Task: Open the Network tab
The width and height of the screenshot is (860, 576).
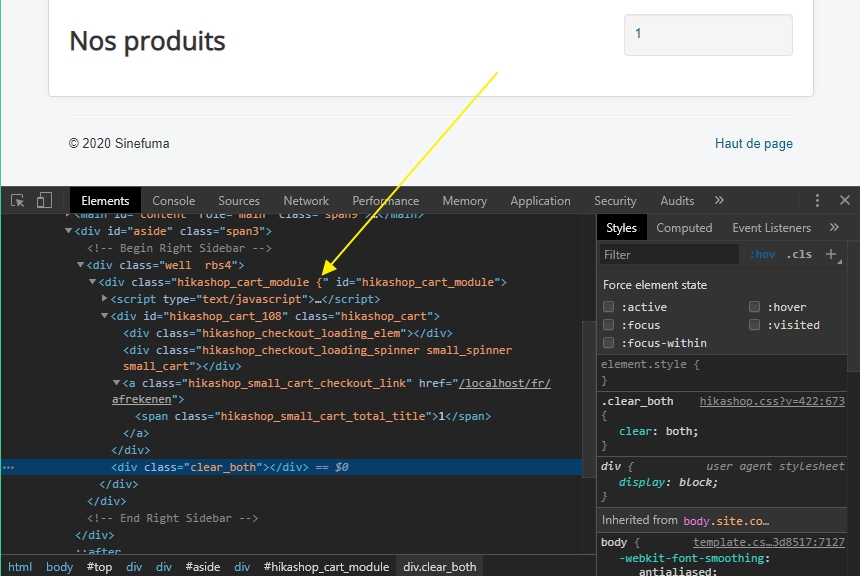Action: click(x=306, y=201)
